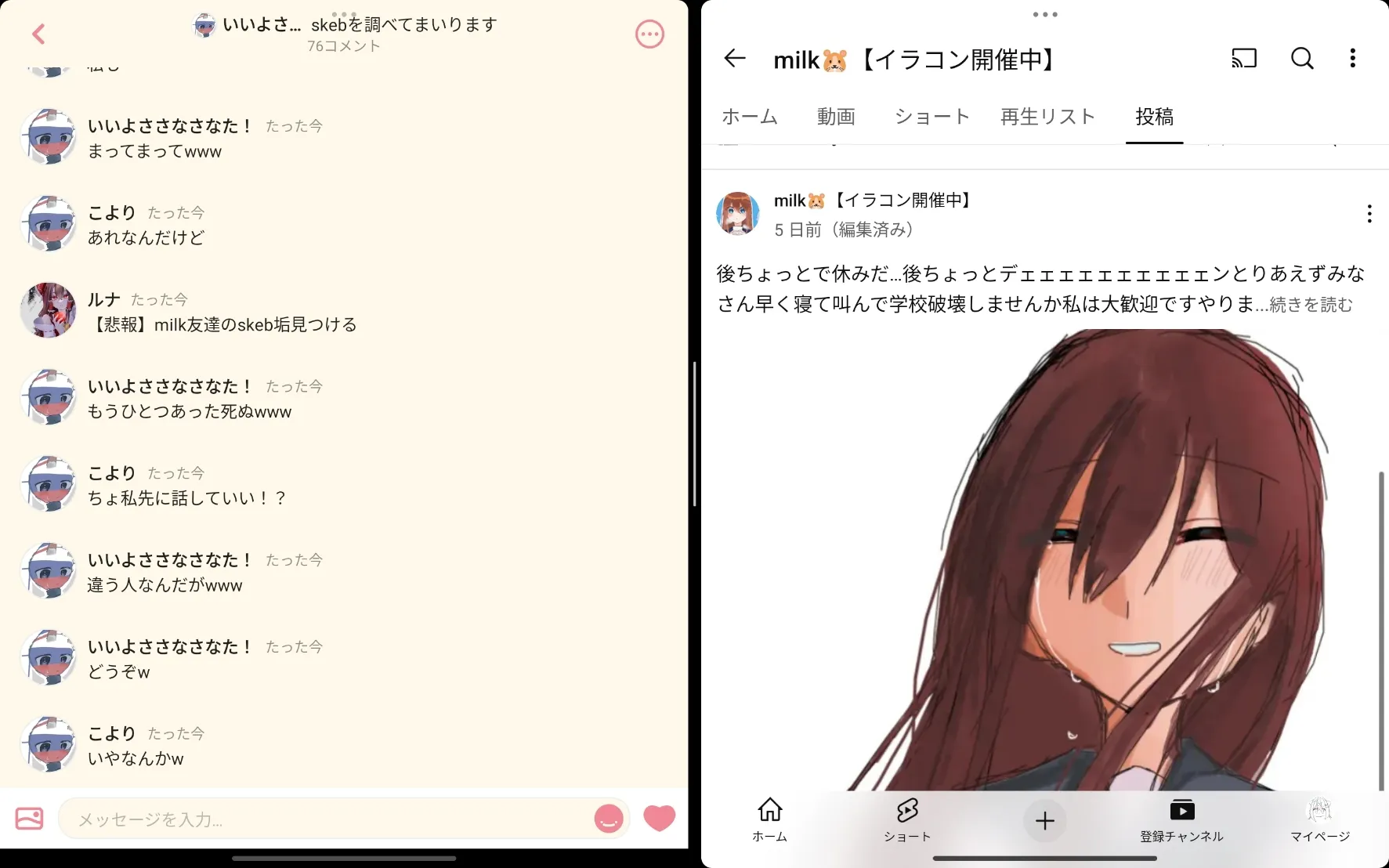The image size is (1389, 868).
Task: Open the emoji smiley picker
Action: click(x=609, y=819)
